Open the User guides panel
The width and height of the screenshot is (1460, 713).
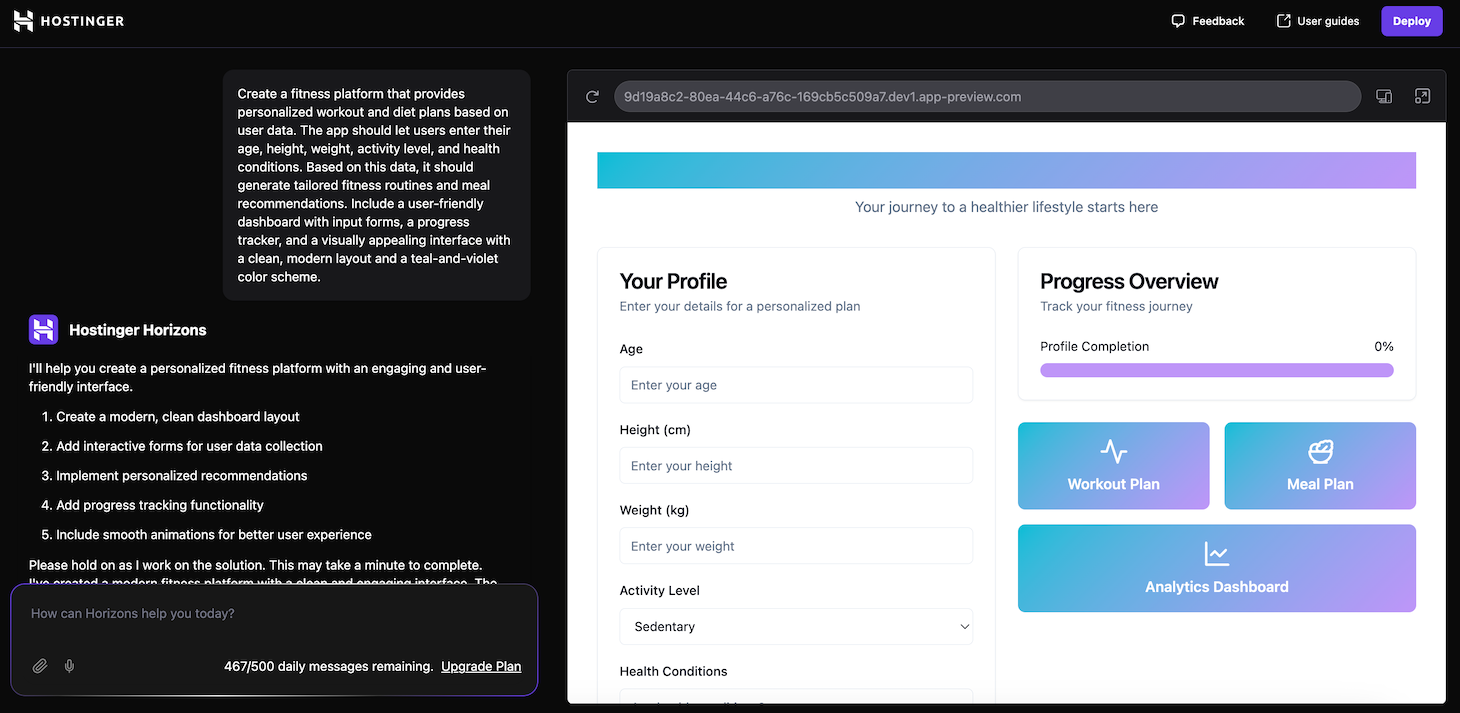click(1317, 20)
